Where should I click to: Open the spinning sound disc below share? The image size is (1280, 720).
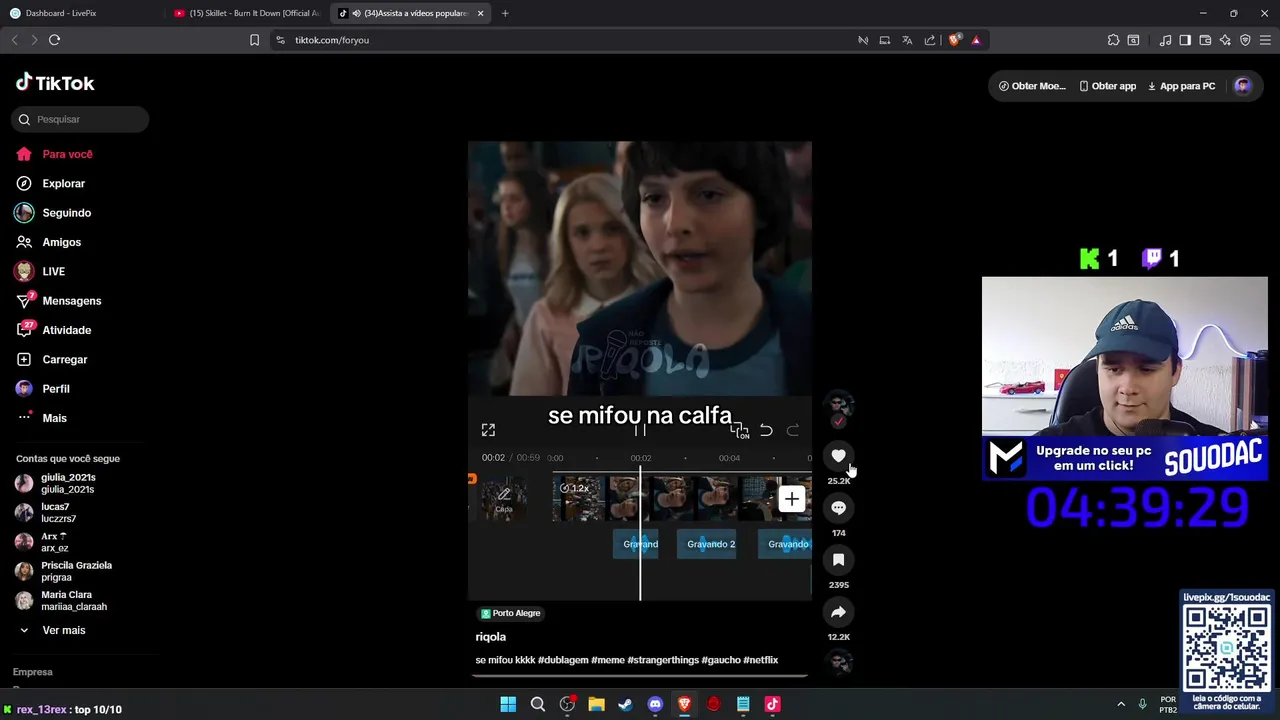[838, 662]
